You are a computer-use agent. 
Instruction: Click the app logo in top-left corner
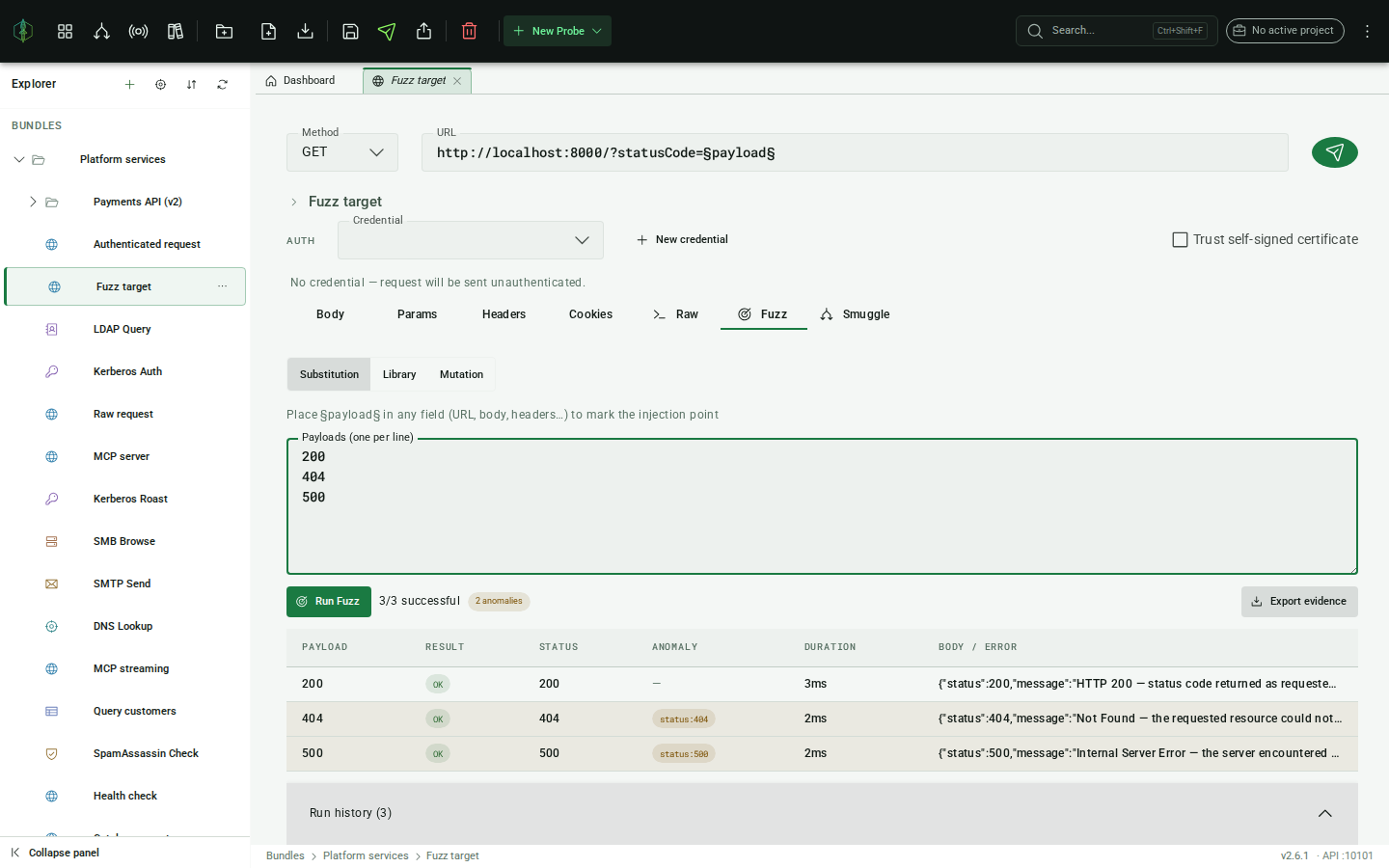(23, 31)
